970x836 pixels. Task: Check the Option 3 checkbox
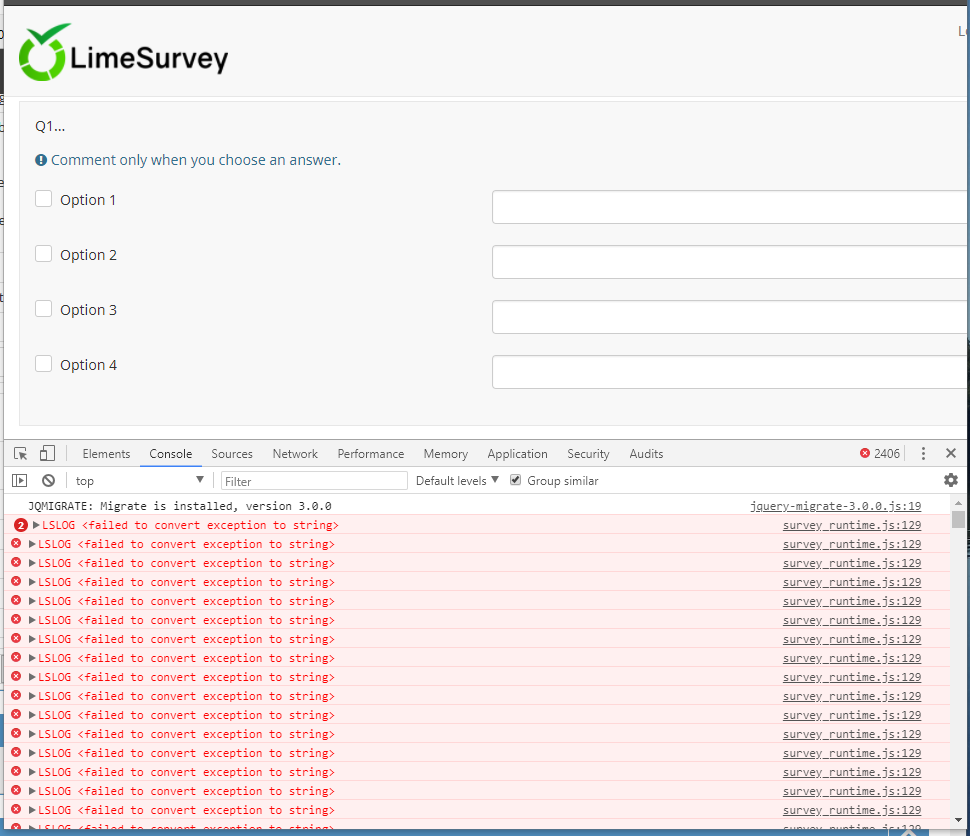(x=44, y=309)
